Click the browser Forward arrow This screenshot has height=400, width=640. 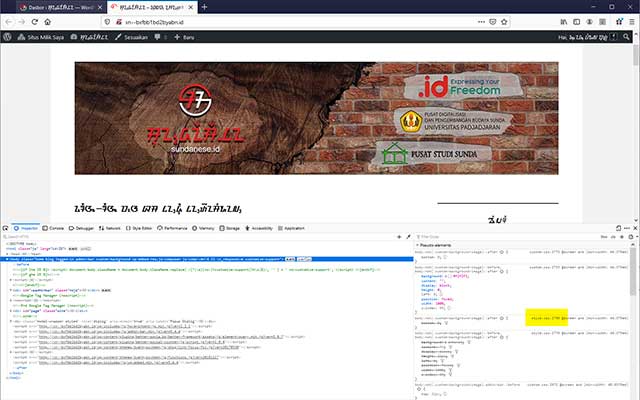[x=22, y=22]
